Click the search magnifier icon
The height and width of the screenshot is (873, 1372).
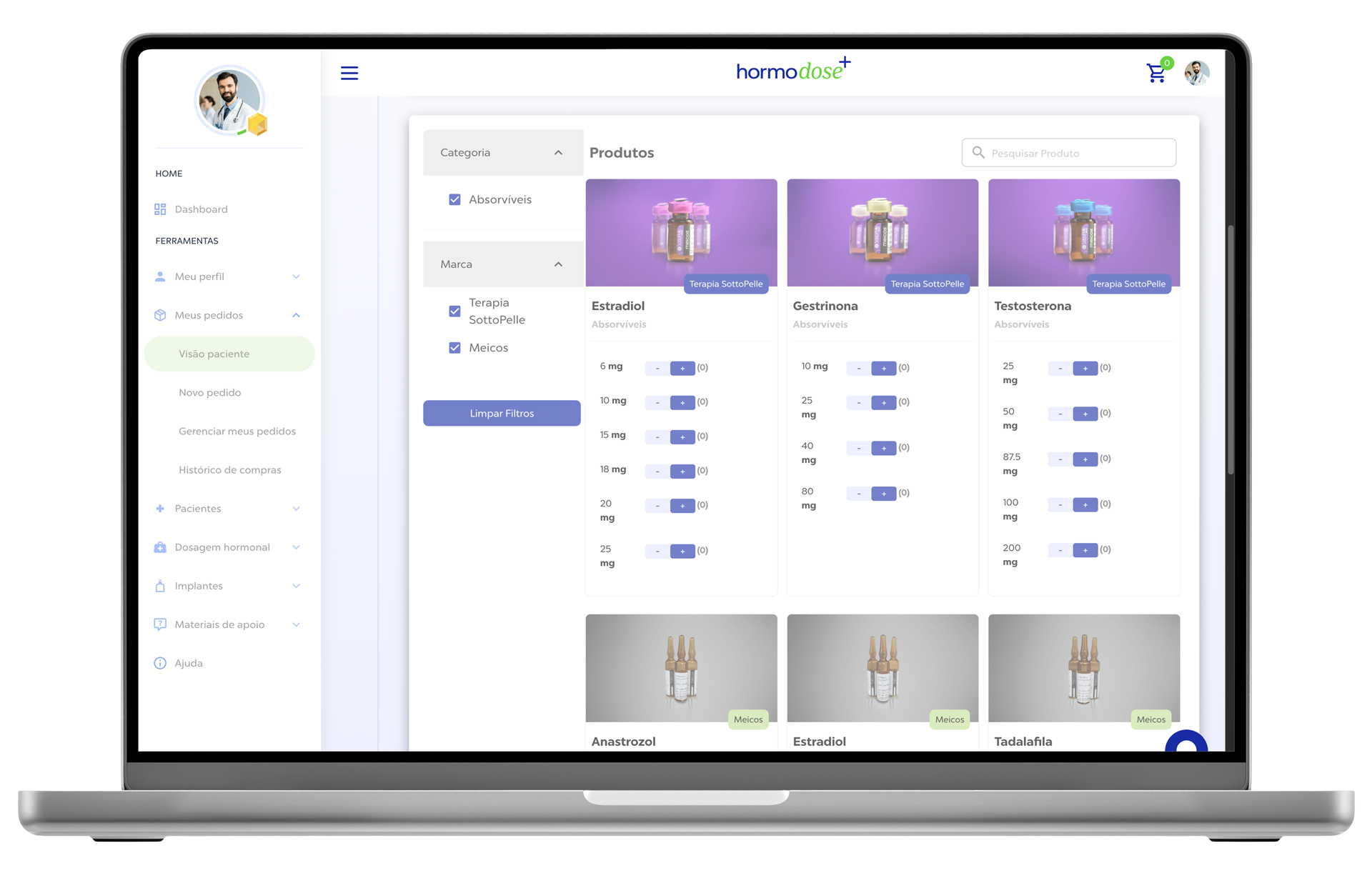[x=978, y=153]
